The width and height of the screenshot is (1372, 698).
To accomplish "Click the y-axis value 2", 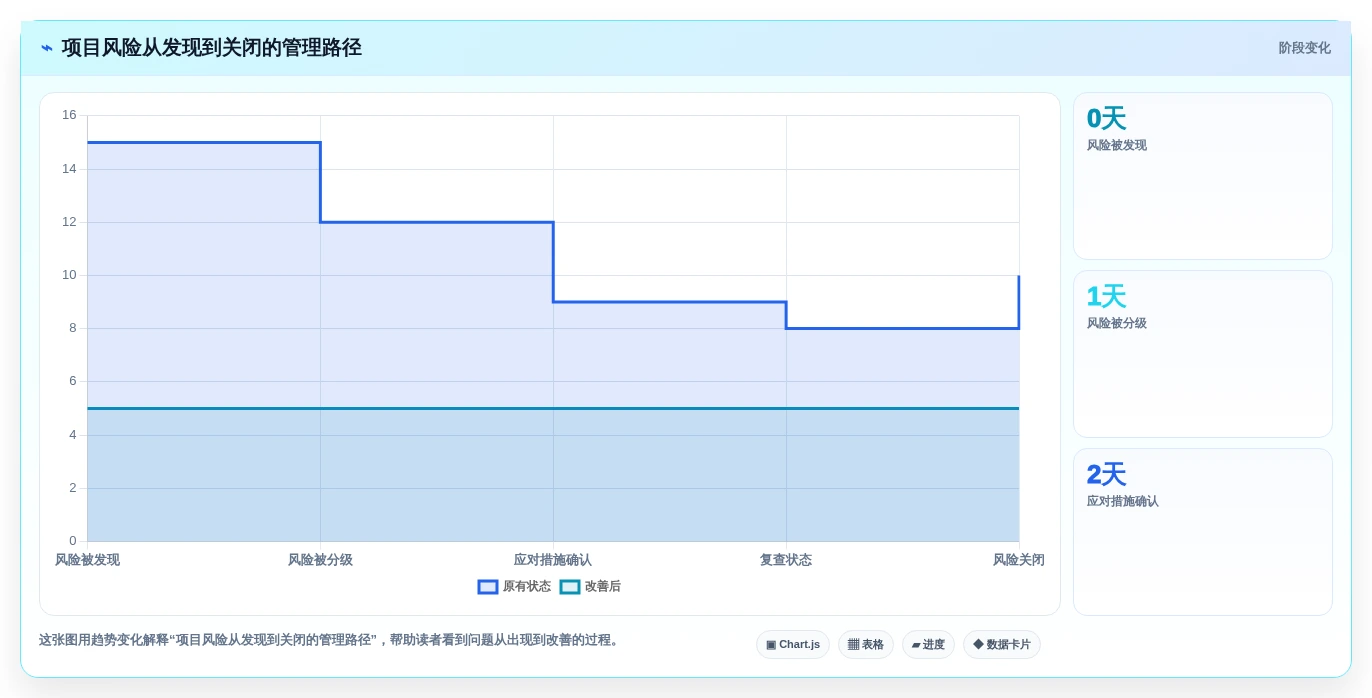I will 72,488.
